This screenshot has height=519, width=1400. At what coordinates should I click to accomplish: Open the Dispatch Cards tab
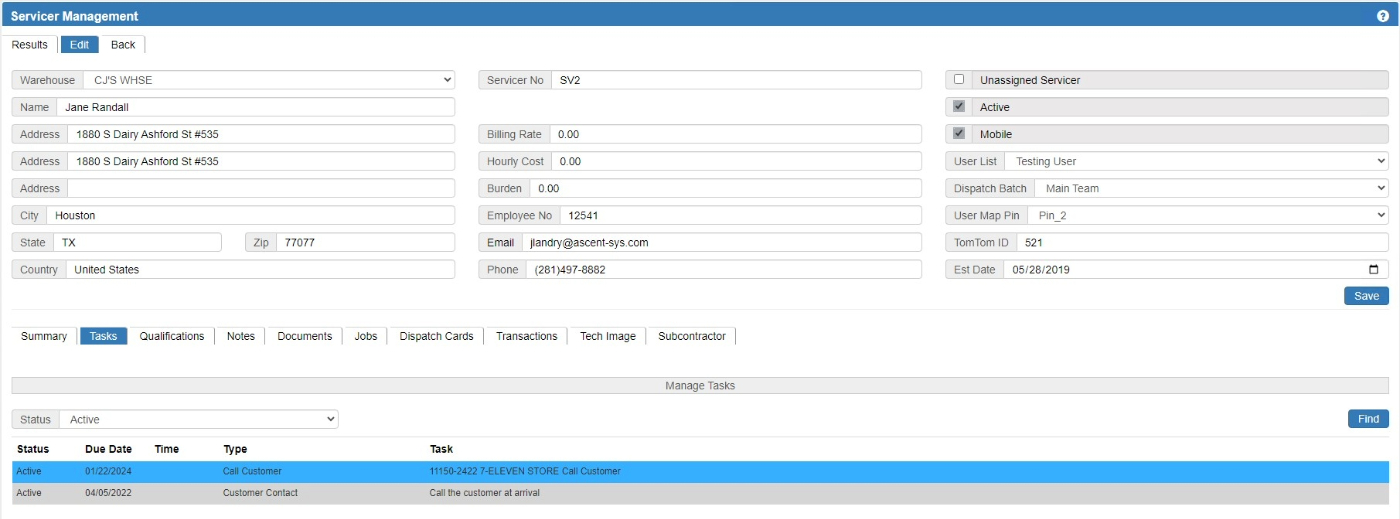pos(436,336)
